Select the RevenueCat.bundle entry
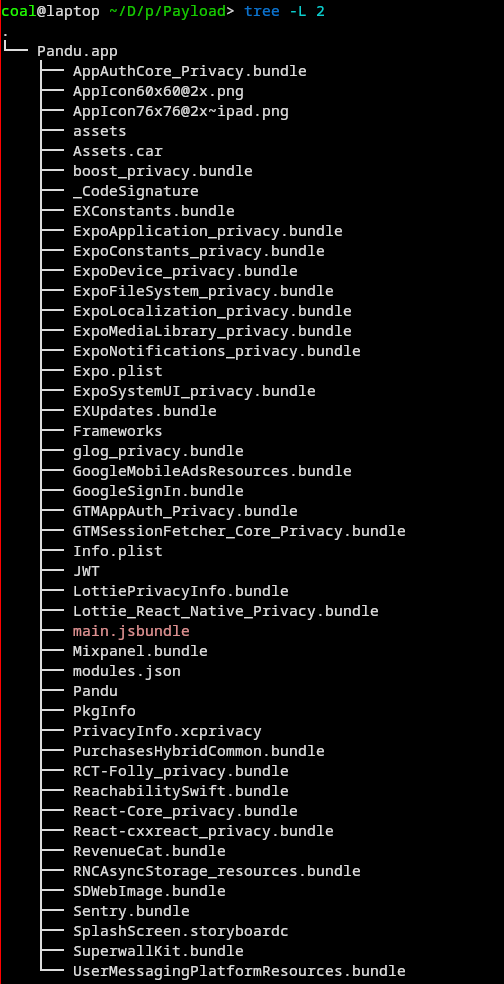Screen dimensions: 504x984 149,851
